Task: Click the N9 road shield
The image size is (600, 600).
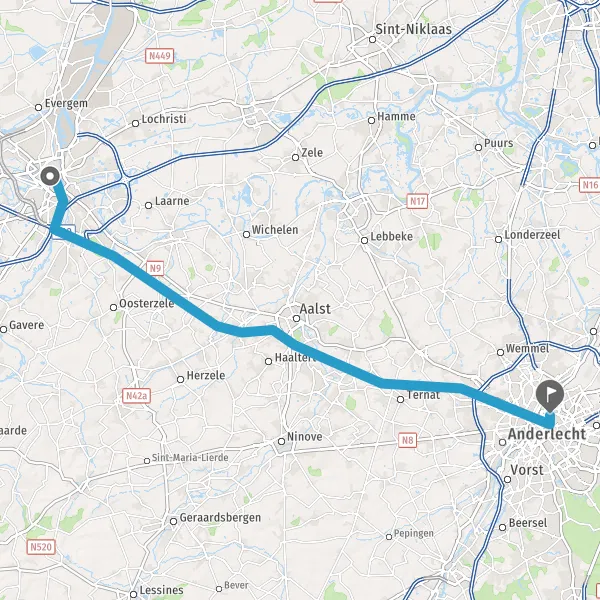Action: [155, 268]
